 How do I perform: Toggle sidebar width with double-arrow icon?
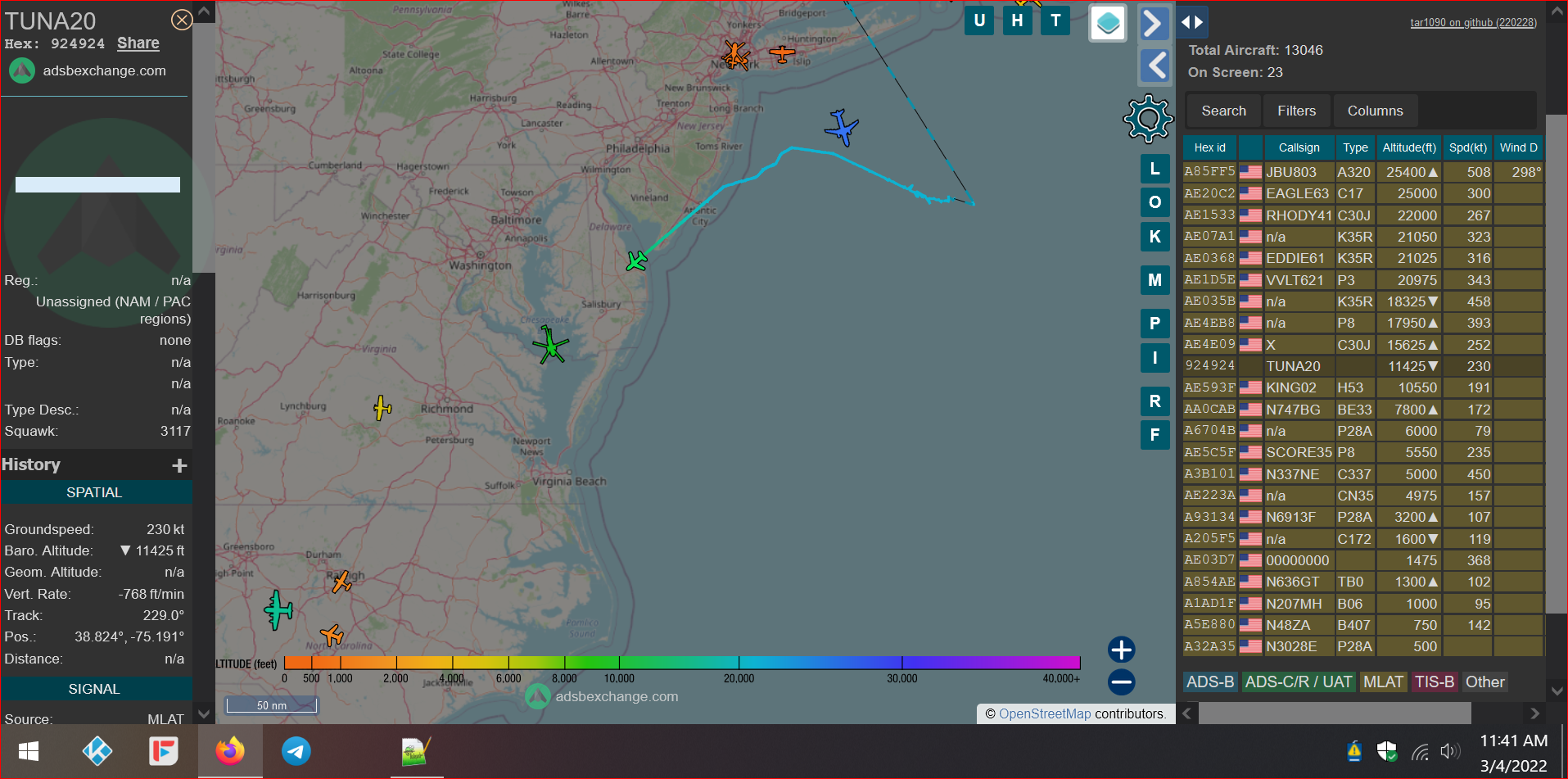click(1192, 22)
